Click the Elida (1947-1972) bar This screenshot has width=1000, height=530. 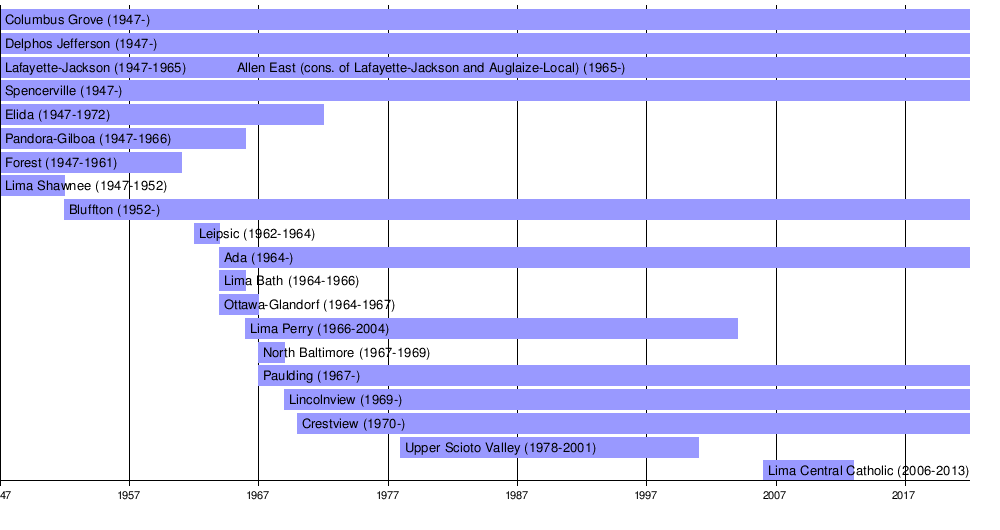[x=162, y=115]
